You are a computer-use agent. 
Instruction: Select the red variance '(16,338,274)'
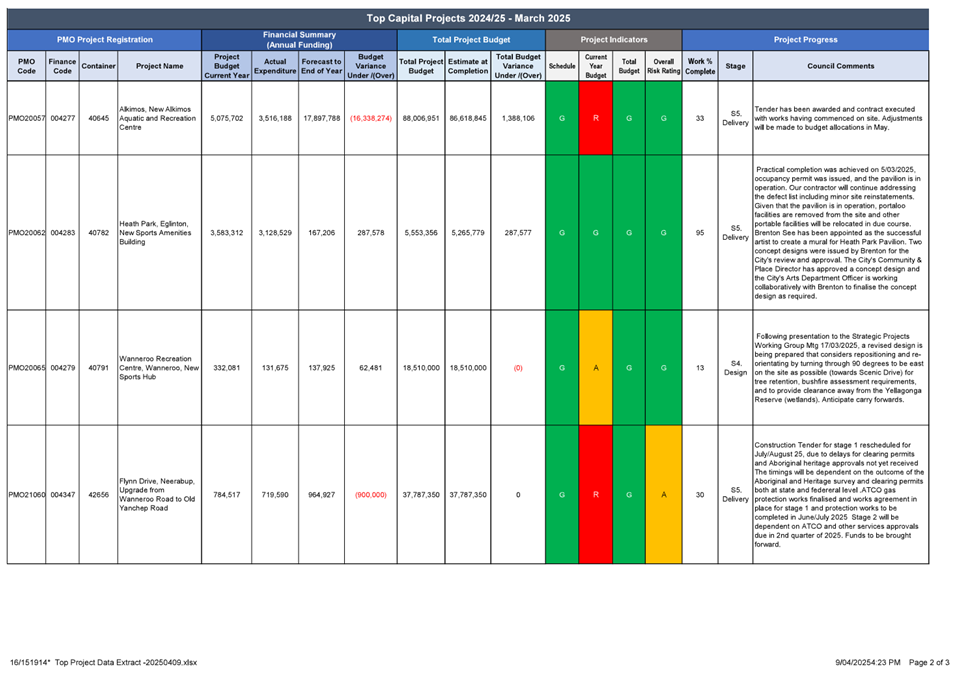tap(371, 119)
